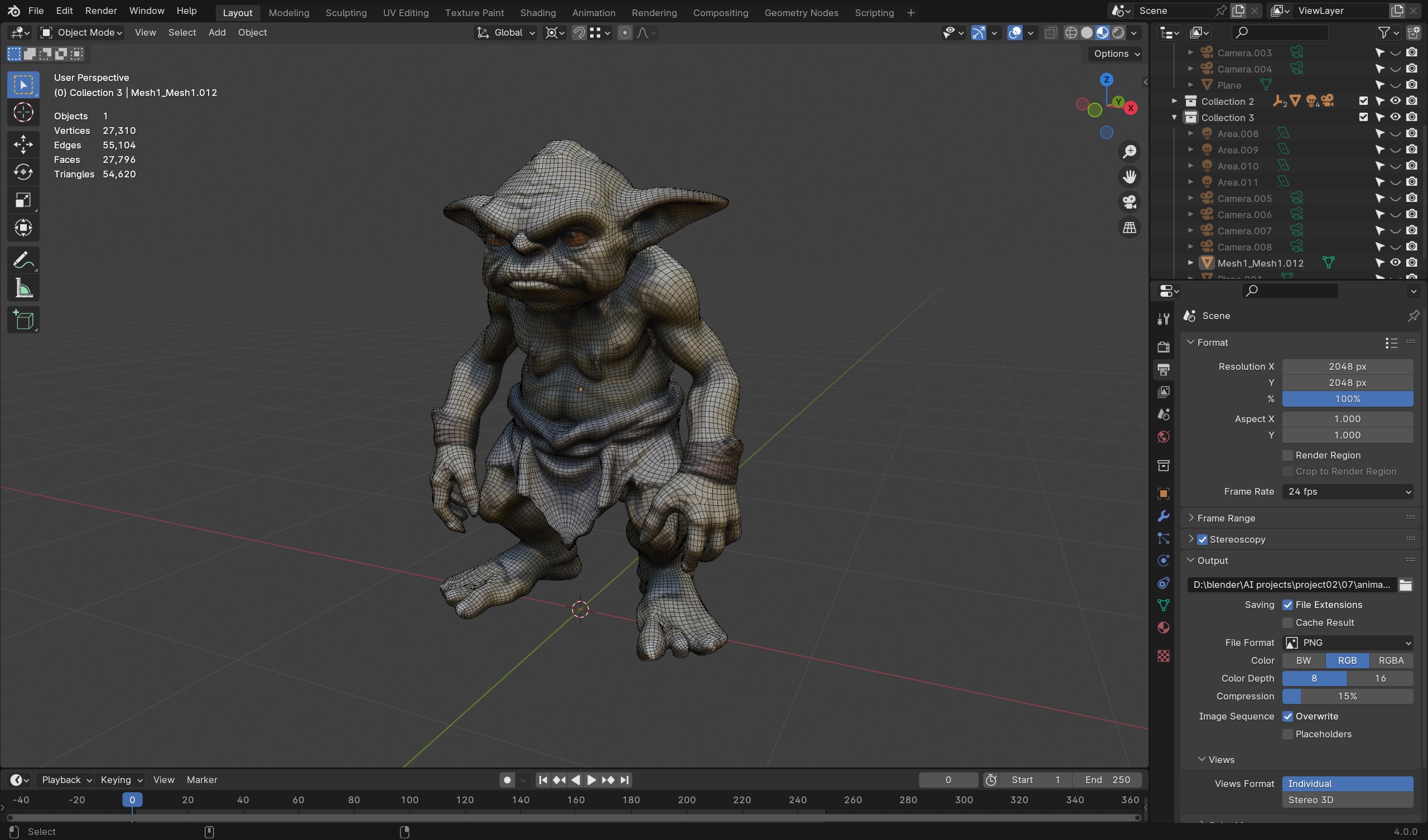
Task: Select the Move tool
Action: pos(23,144)
